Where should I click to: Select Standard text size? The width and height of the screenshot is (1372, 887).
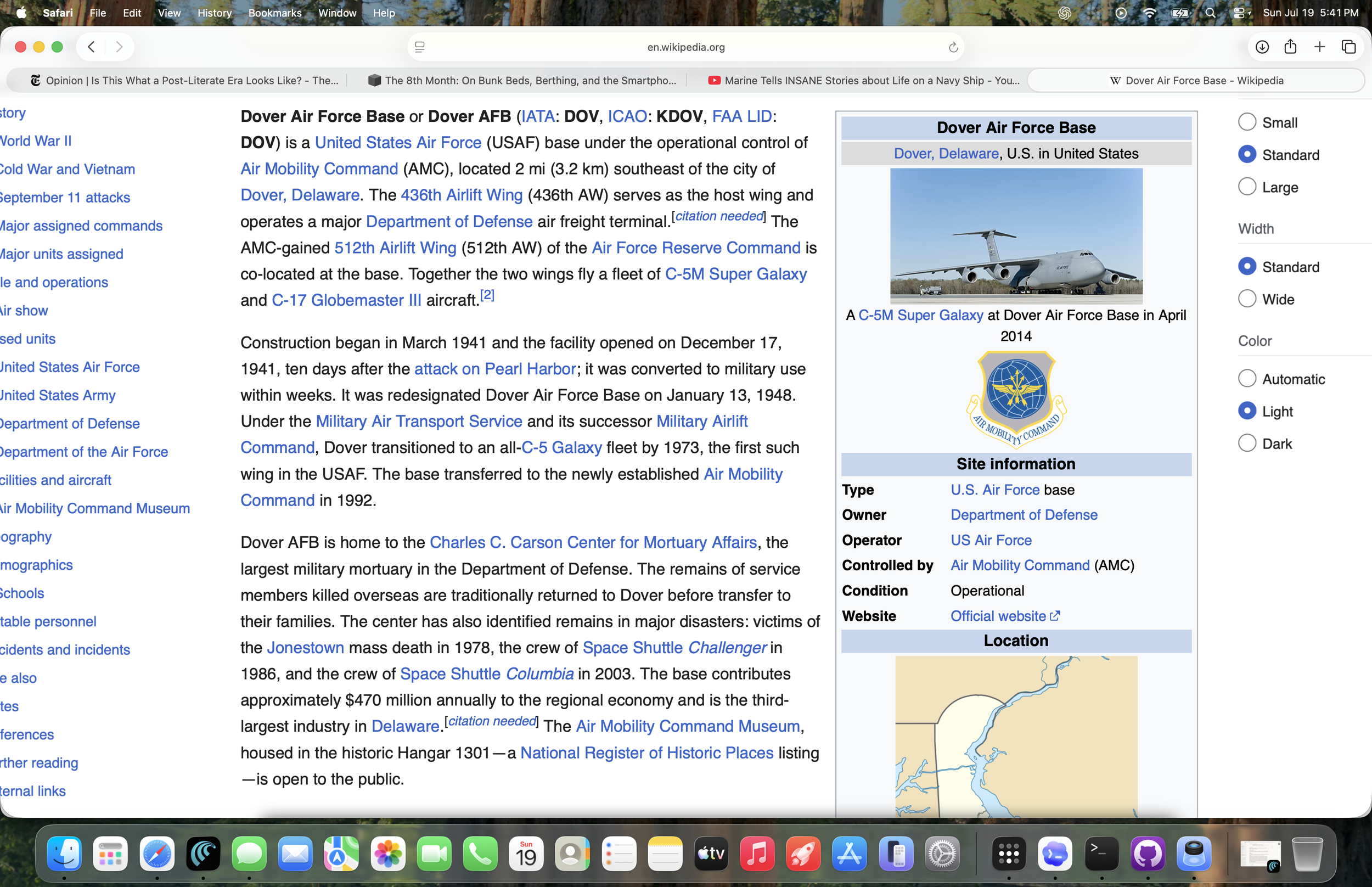tap(1246, 154)
